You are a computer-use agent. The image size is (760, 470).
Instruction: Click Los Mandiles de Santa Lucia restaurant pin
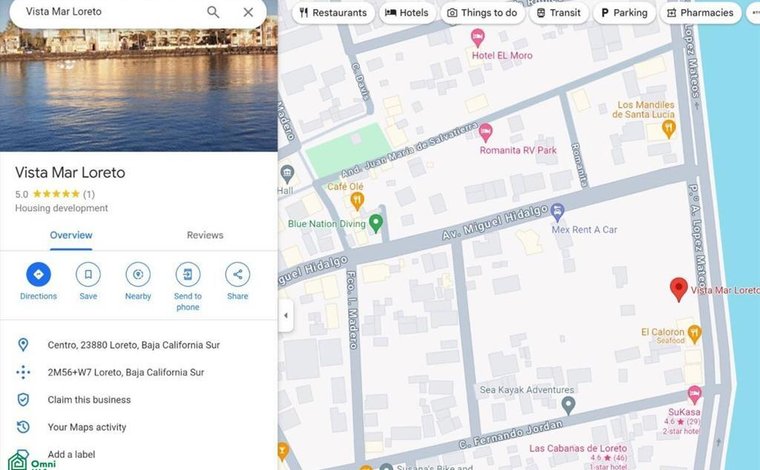(x=669, y=129)
